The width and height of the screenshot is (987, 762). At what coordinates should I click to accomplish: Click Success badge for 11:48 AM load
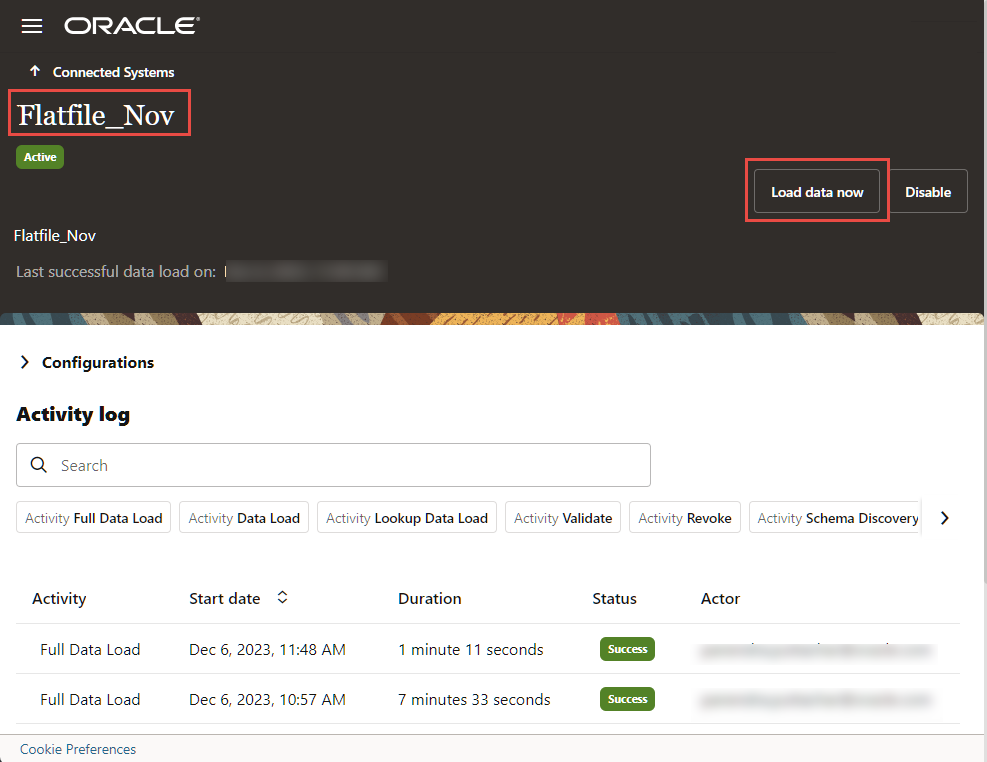tap(627, 649)
